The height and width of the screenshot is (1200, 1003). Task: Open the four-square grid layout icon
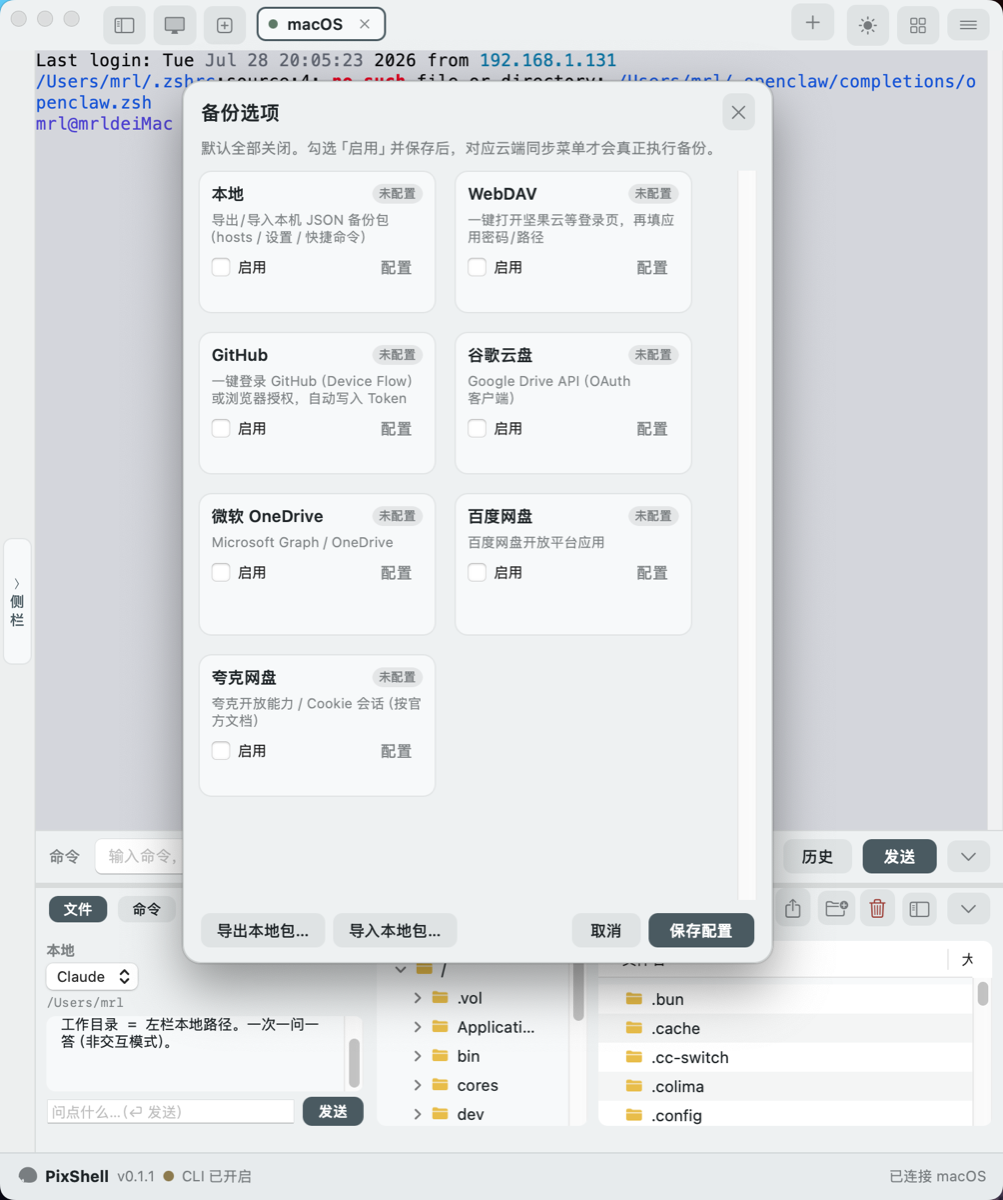917,25
